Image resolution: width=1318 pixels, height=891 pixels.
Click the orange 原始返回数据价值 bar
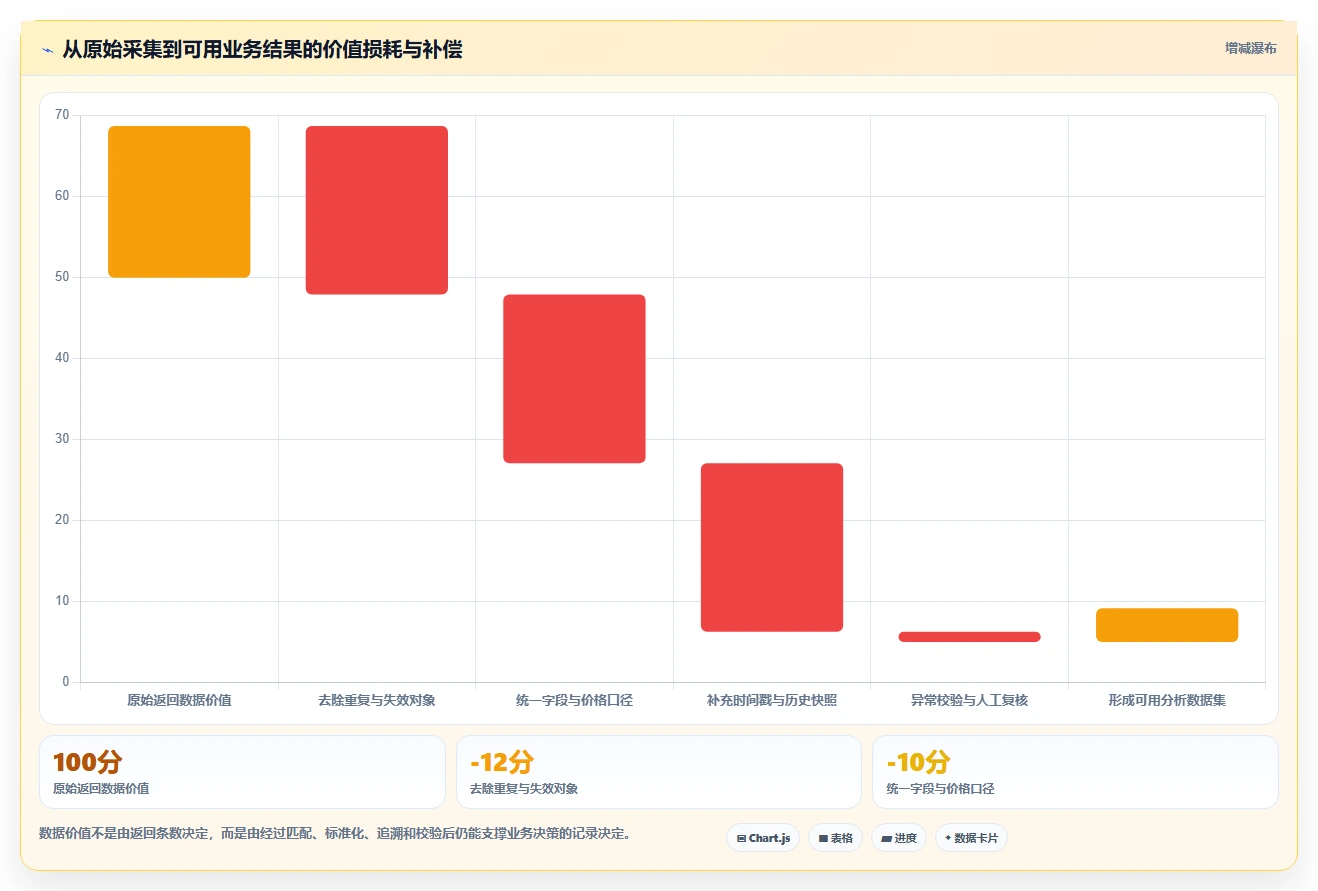point(179,202)
